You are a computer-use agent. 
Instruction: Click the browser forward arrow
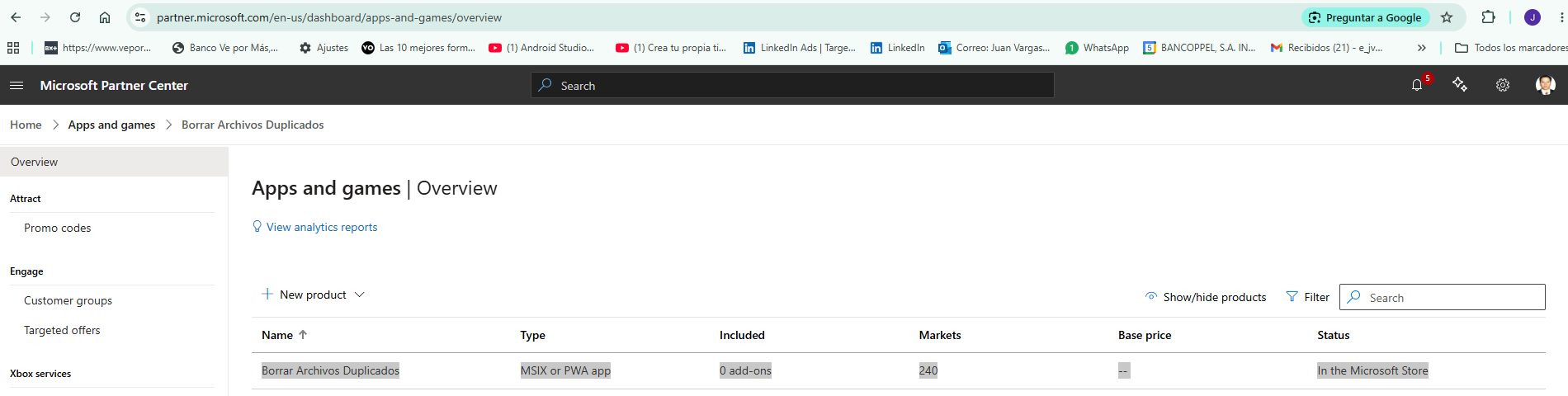pos(45,17)
